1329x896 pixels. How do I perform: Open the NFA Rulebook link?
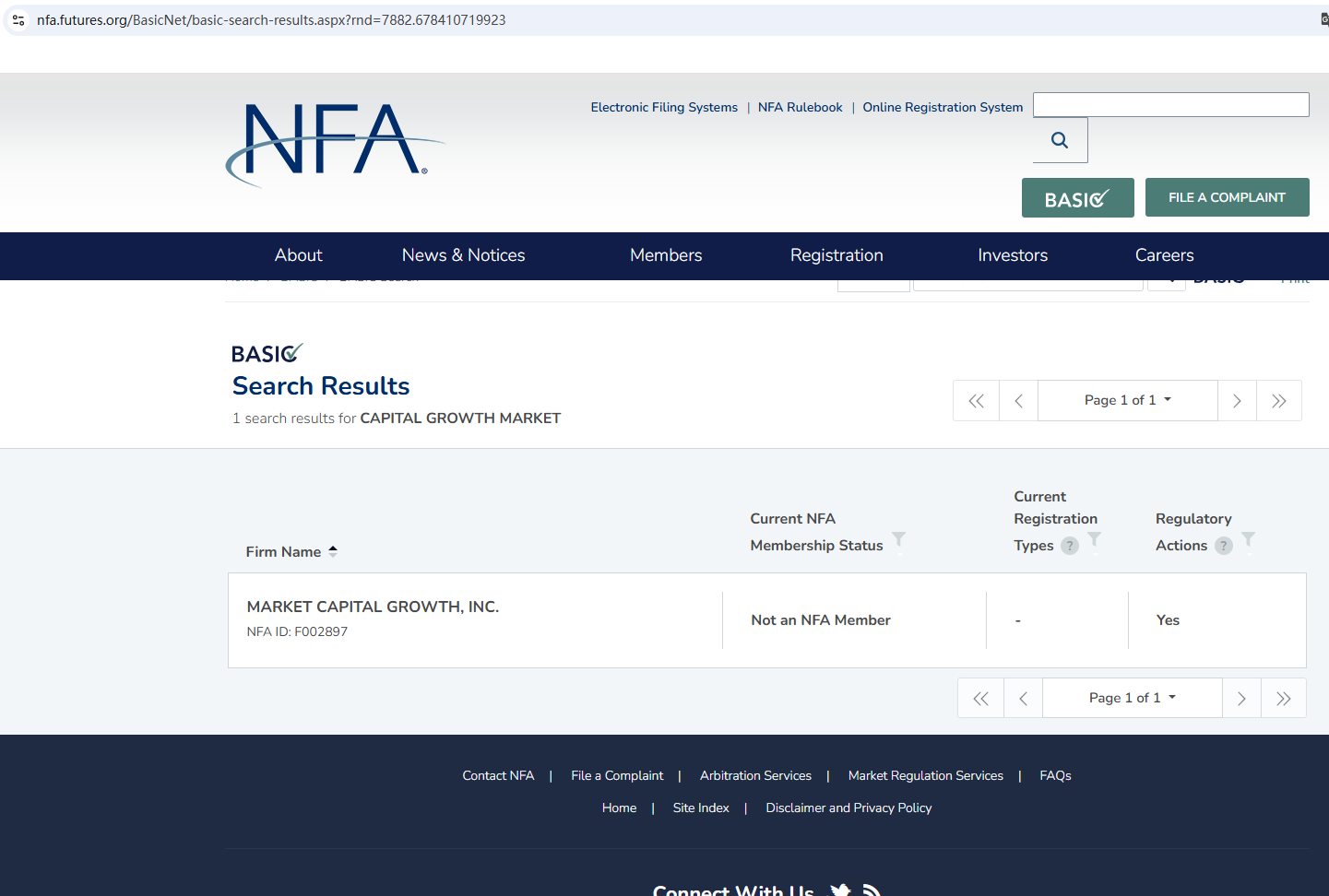point(800,108)
